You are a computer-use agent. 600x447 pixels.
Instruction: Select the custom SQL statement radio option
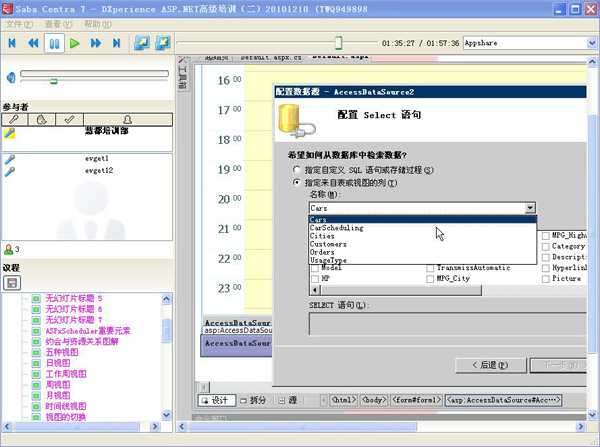pyautogui.click(x=296, y=171)
